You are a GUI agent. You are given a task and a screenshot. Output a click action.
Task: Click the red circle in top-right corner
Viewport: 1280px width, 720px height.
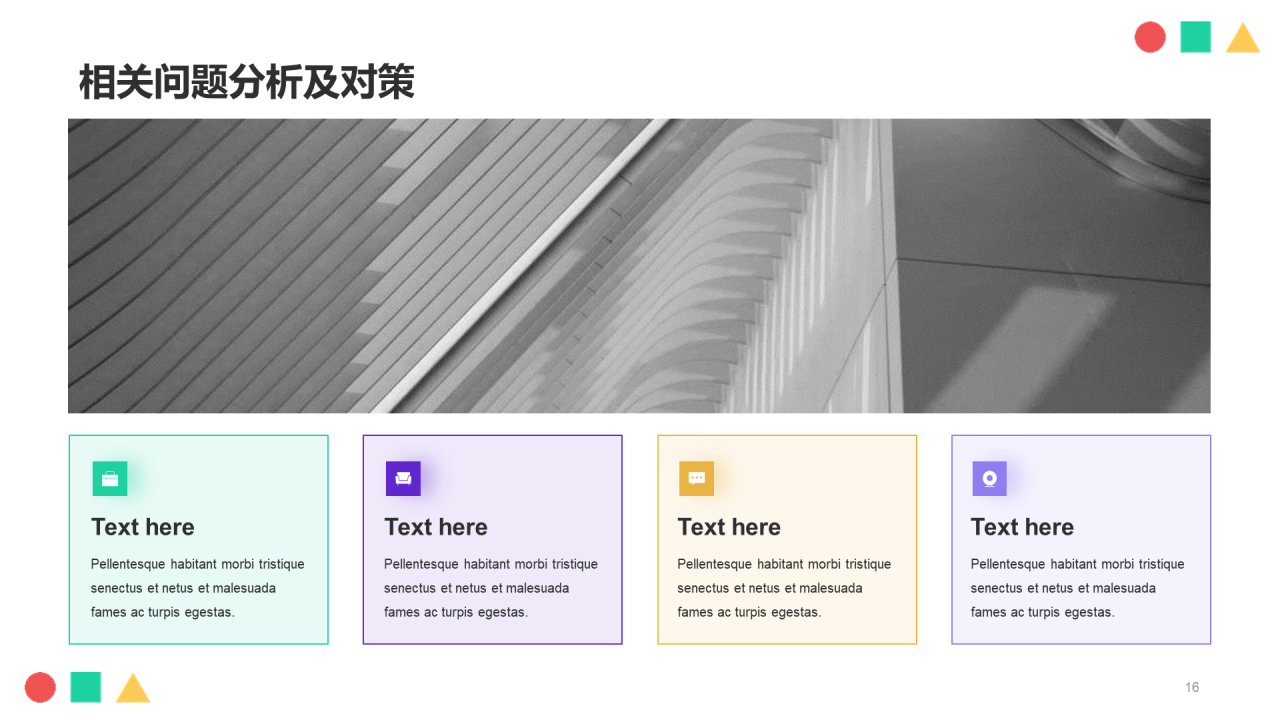coord(1150,37)
